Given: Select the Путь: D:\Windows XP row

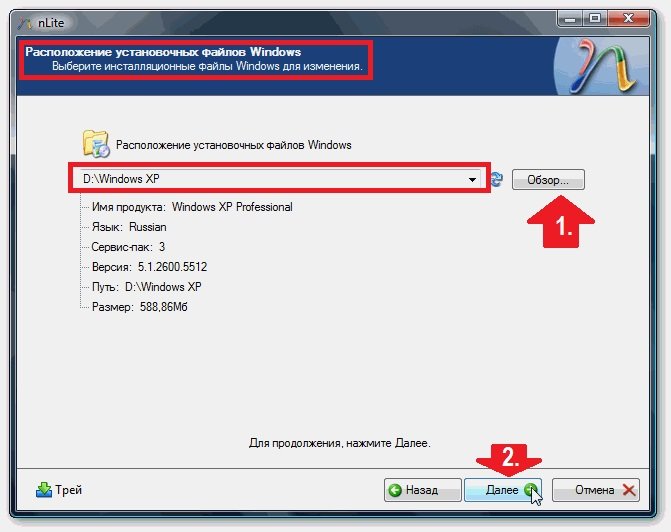Looking at the screenshot, I should click(x=146, y=287).
